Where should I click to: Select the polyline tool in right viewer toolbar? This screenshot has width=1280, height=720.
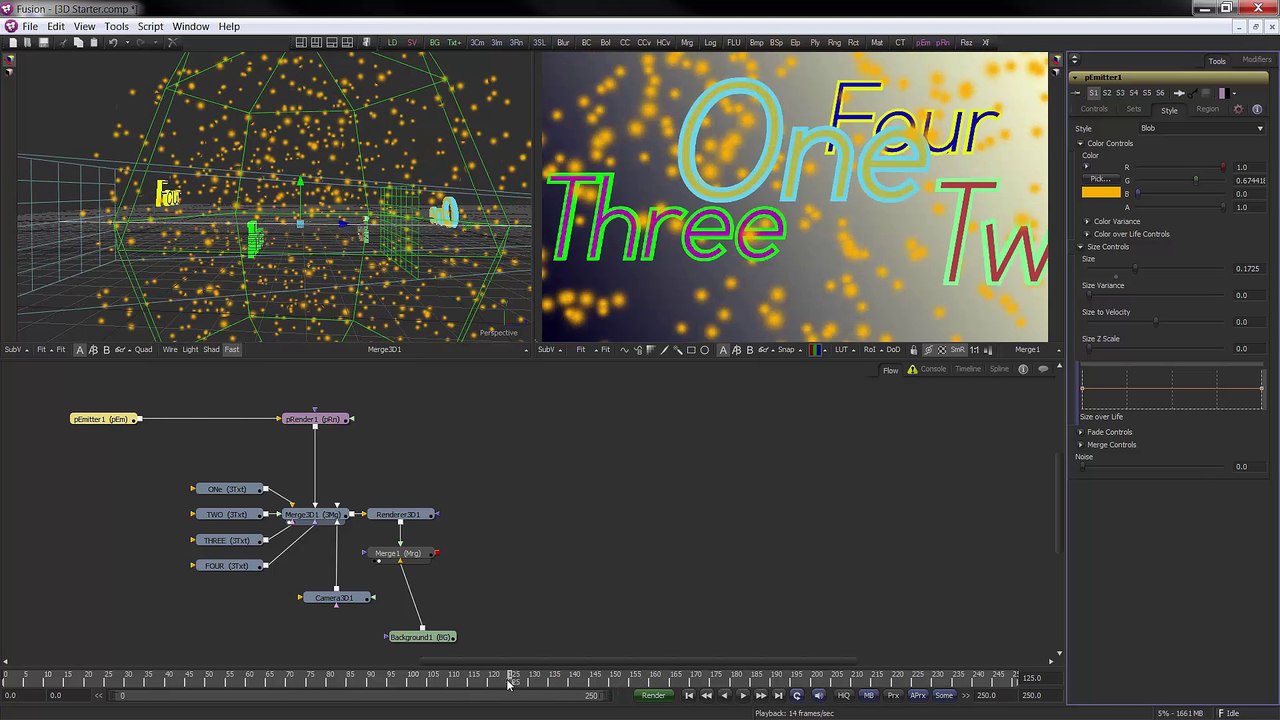coord(664,350)
